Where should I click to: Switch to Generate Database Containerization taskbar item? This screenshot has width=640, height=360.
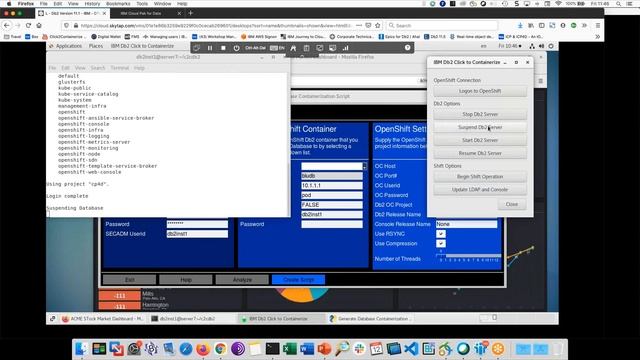pyautogui.click(x=371, y=318)
